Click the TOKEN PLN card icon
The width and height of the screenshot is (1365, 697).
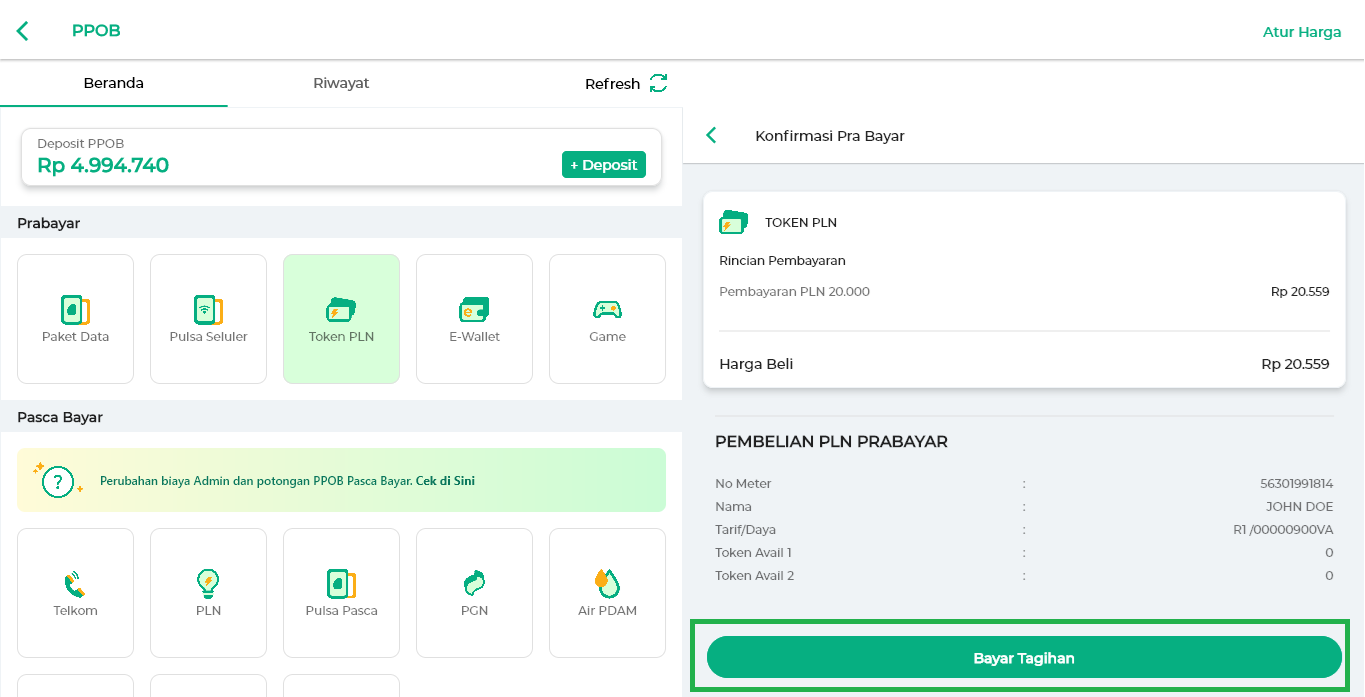click(734, 222)
